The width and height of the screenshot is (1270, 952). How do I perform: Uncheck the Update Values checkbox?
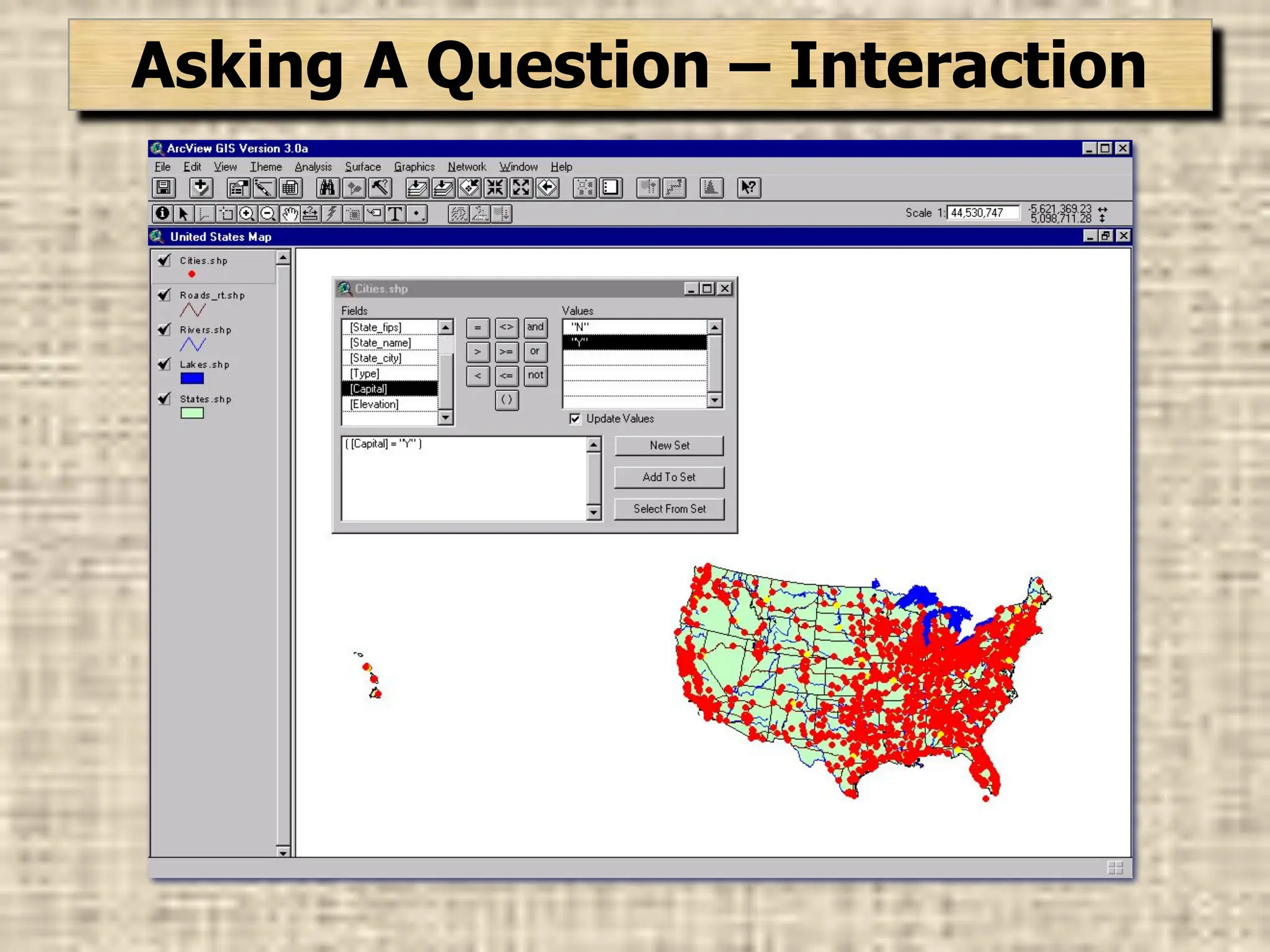point(575,418)
